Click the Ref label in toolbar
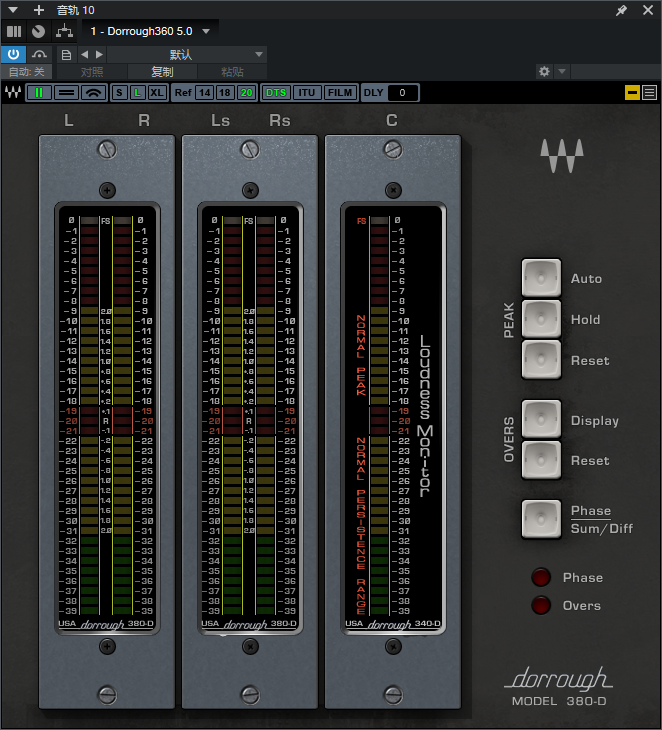Screen dimensions: 662x730 click(x=183, y=93)
